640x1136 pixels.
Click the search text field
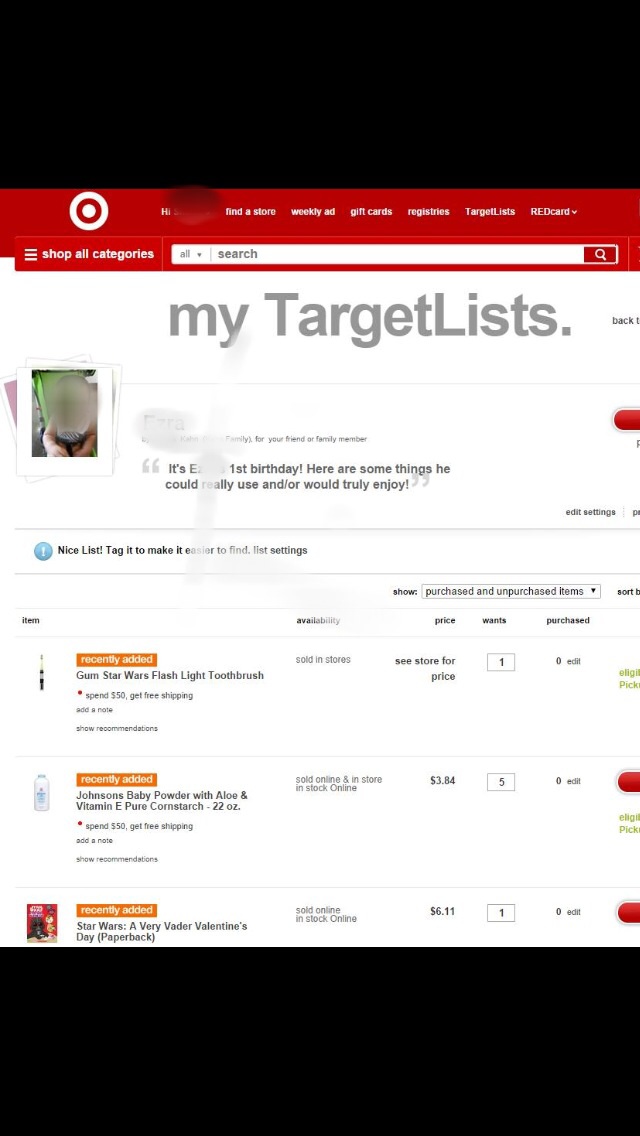click(396, 254)
